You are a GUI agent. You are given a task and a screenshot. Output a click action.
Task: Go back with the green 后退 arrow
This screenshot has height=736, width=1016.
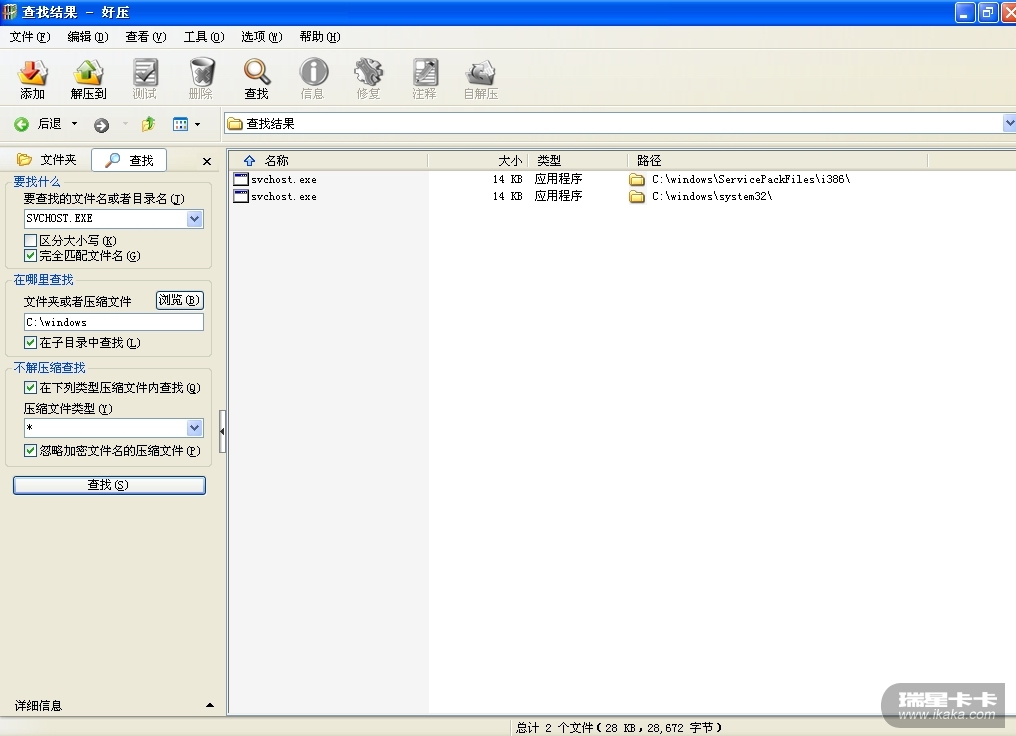click(21, 124)
